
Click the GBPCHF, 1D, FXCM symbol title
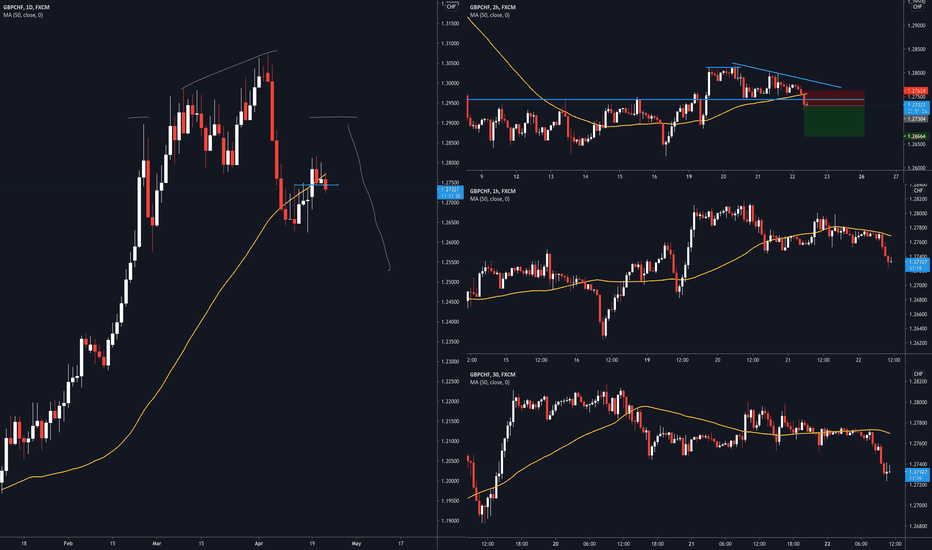(x=27, y=7)
